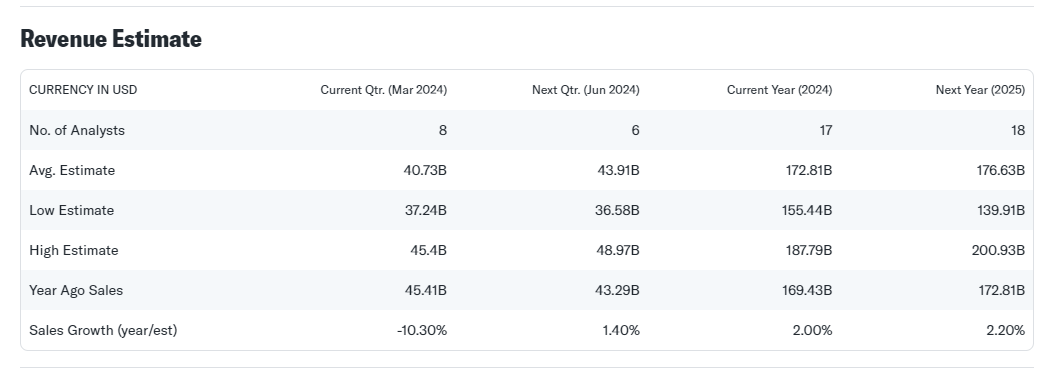Viewport: 1044px width, 390px height.
Task: Click the Current Year (2024) column header
Action: tap(780, 90)
